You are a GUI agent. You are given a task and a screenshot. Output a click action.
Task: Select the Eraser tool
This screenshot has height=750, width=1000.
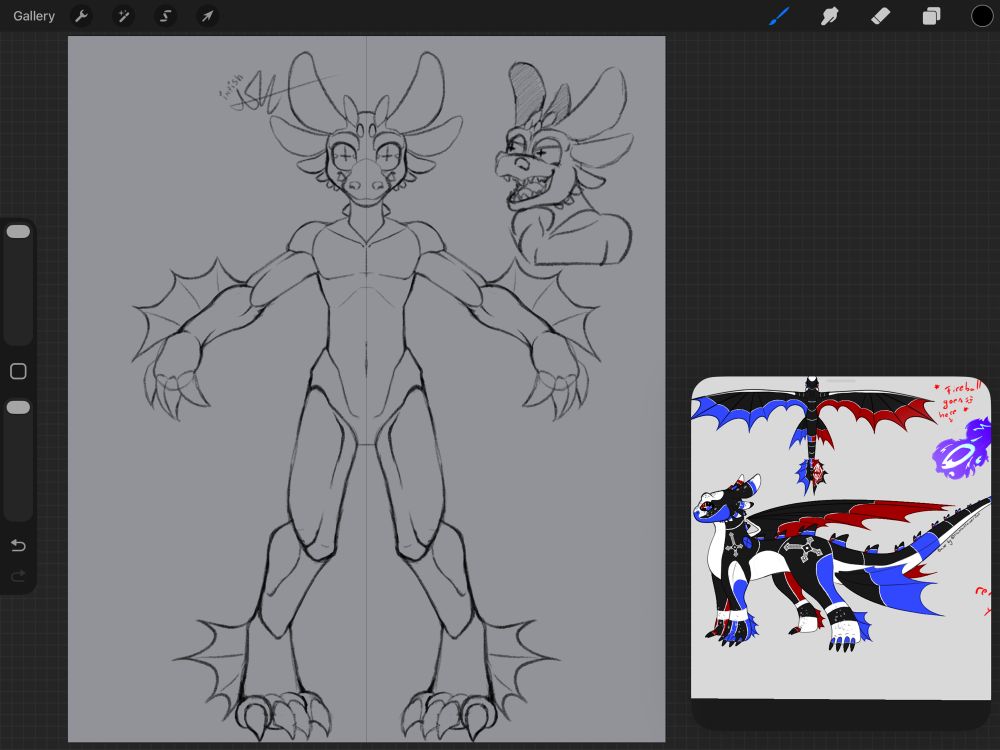(881, 15)
